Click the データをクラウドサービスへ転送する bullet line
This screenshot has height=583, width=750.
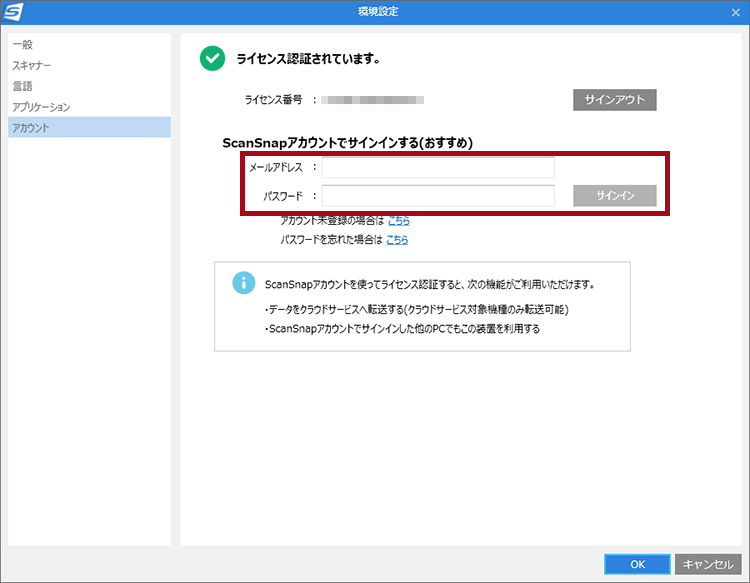pyautogui.click(x=416, y=309)
